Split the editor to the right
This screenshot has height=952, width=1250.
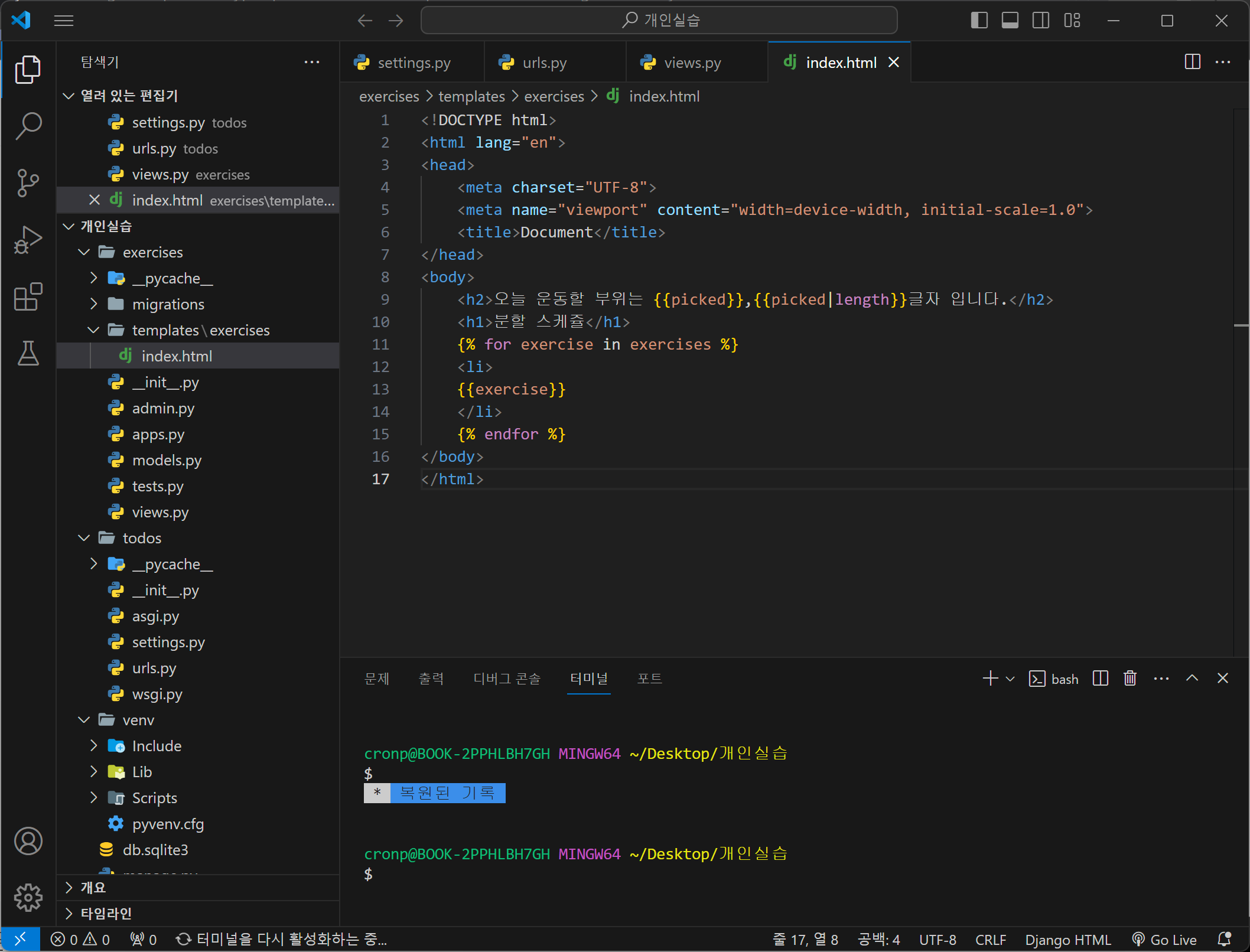(x=1192, y=62)
